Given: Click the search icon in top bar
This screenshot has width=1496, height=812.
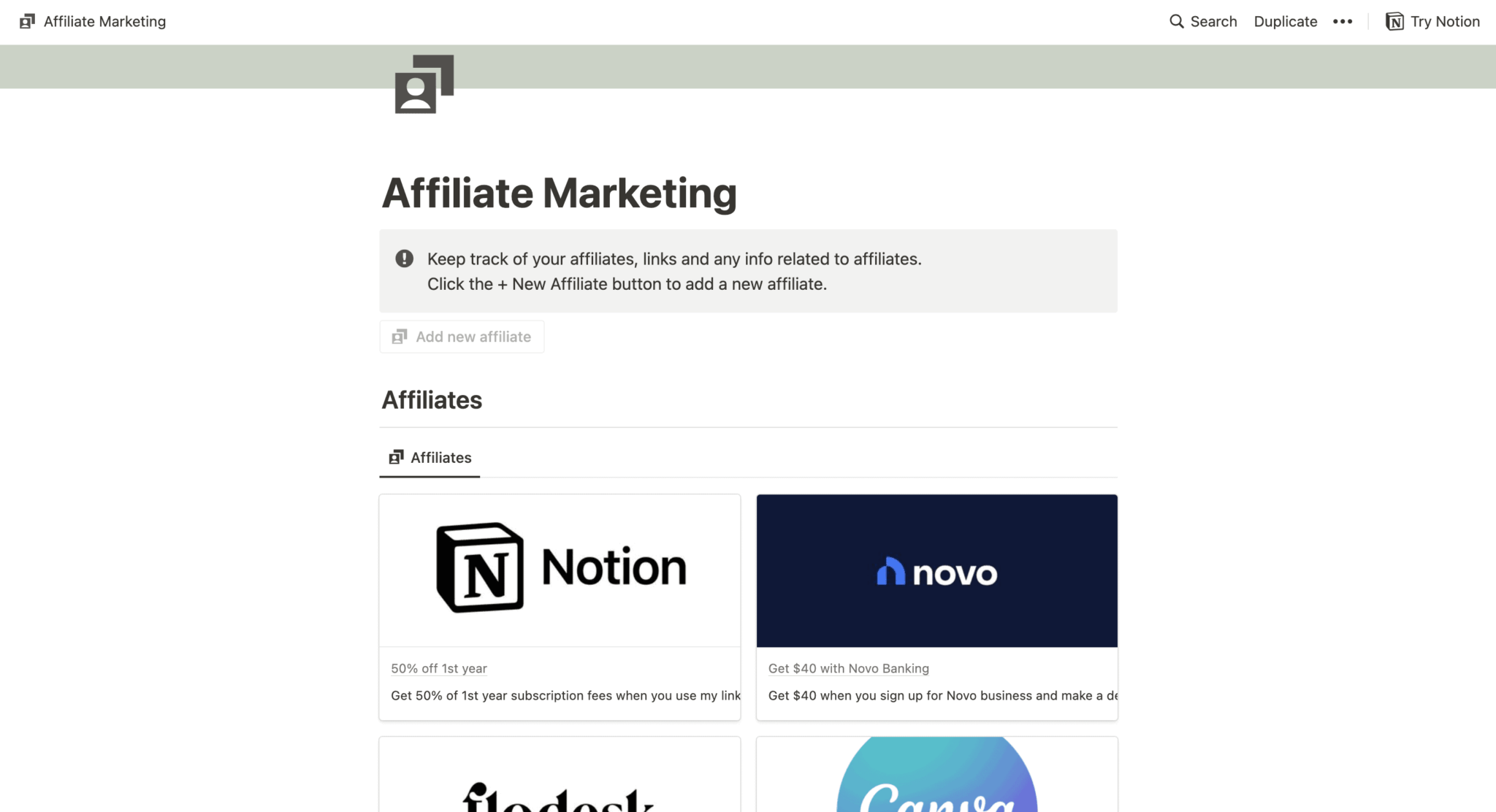Looking at the screenshot, I should [1176, 20].
